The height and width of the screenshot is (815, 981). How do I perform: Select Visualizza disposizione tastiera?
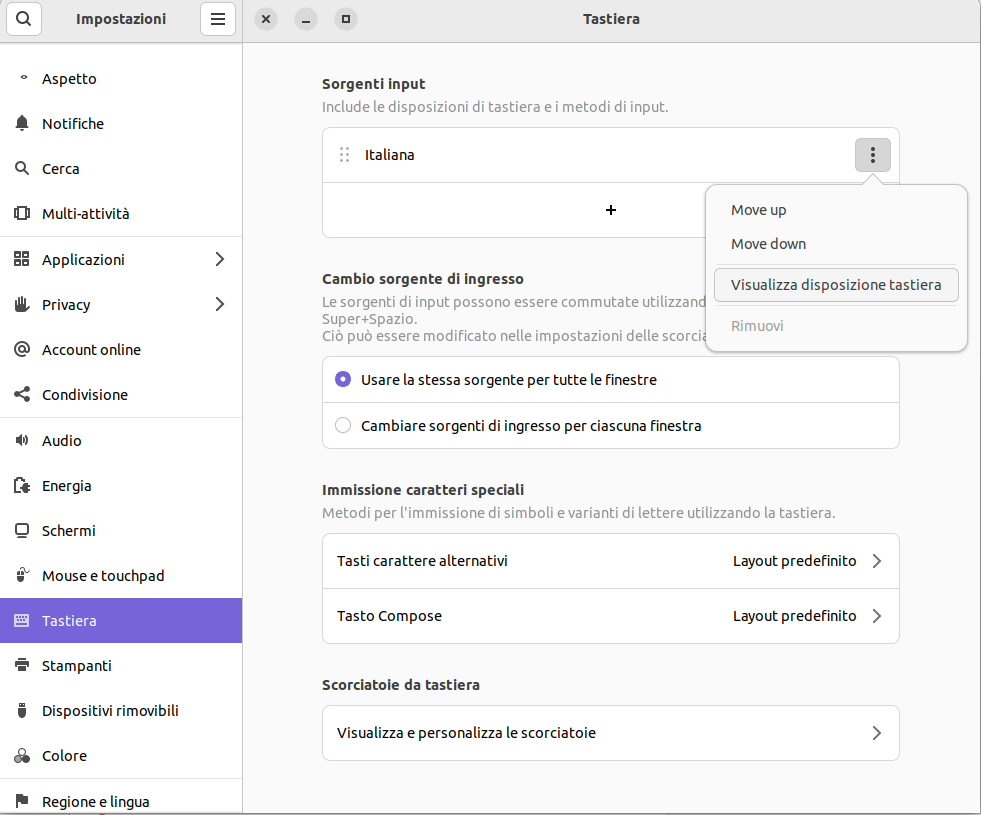[x=836, y=285]
